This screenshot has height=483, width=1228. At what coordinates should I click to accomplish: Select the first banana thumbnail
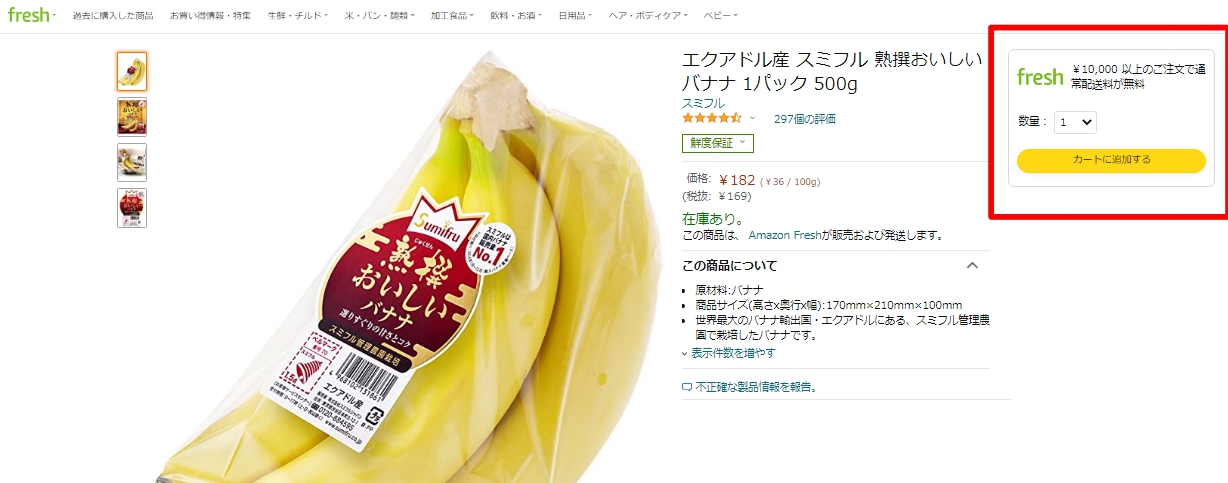(x=132, y=71)
